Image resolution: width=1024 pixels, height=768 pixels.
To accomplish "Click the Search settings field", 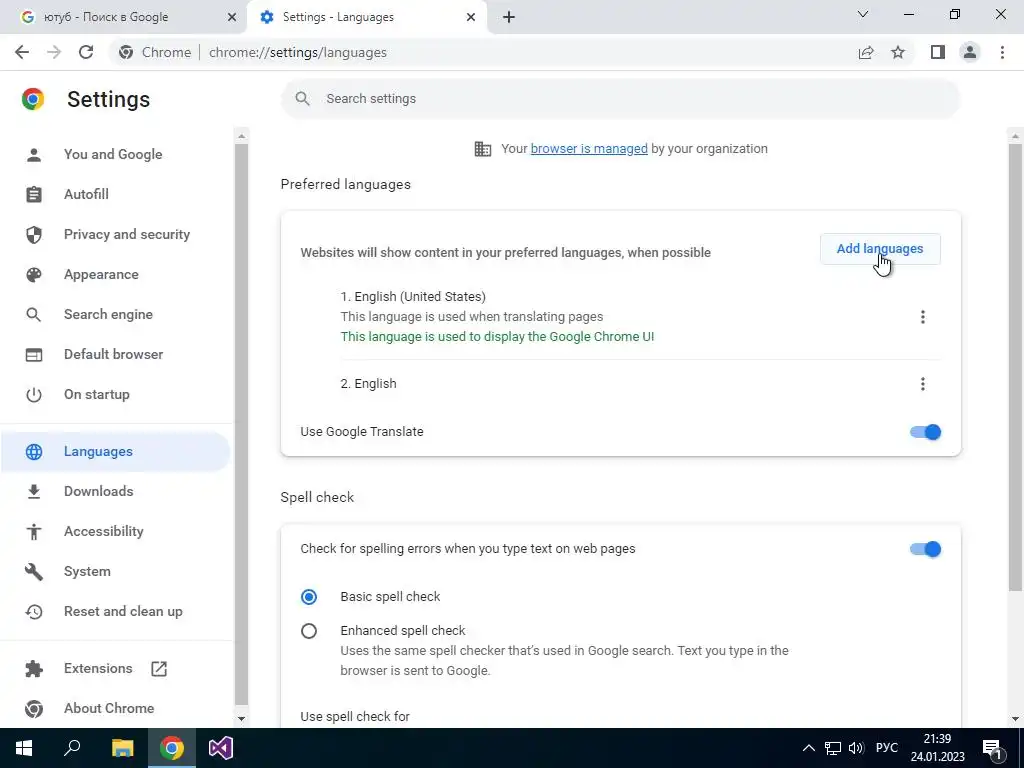I will pos(620,99).
